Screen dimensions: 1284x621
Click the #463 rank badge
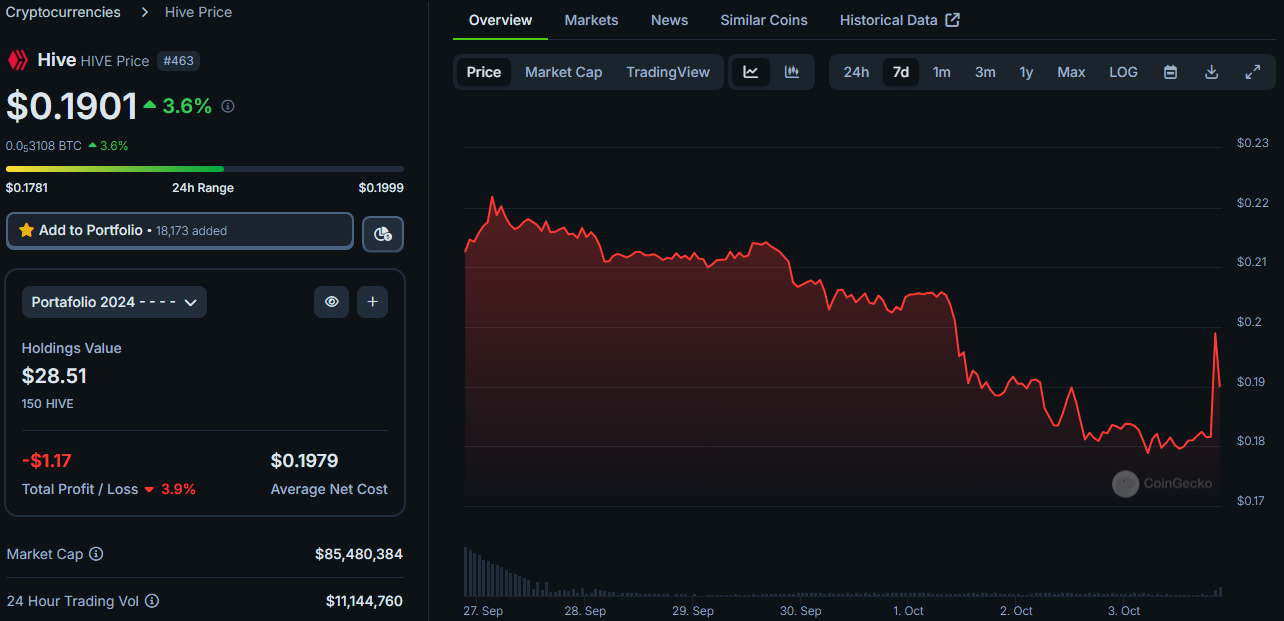coord(178,61)
